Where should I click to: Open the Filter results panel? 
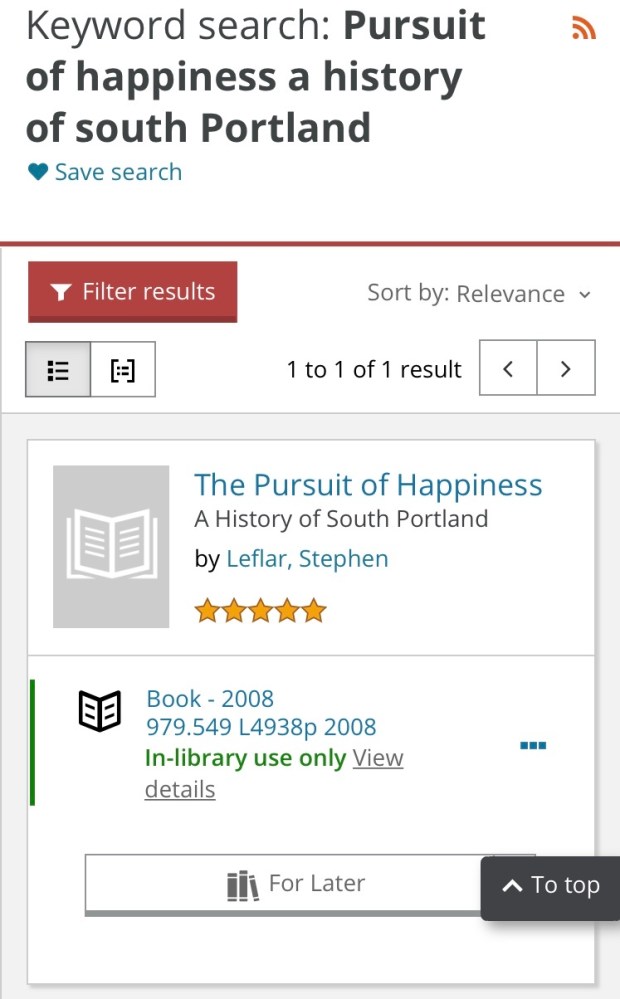132,292
